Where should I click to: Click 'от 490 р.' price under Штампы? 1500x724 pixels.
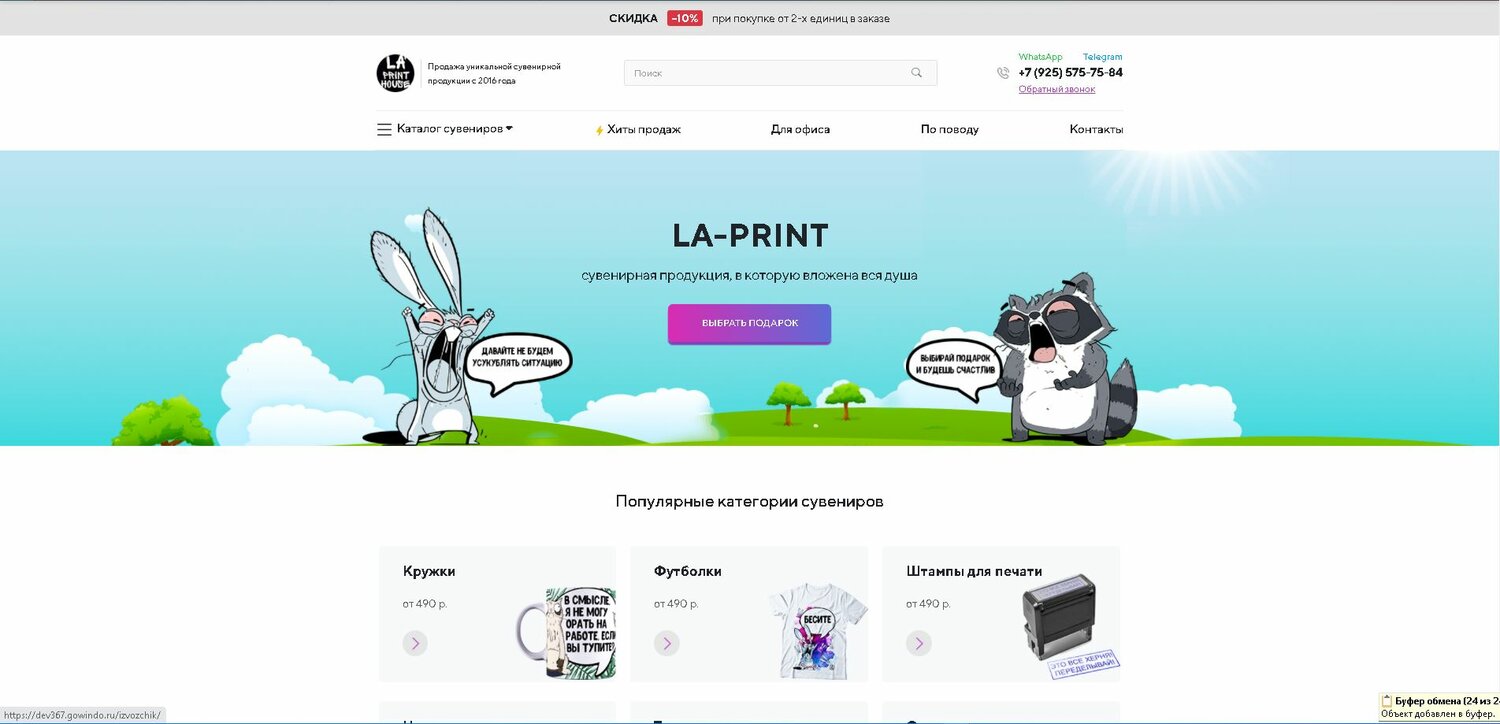(929, 604)
